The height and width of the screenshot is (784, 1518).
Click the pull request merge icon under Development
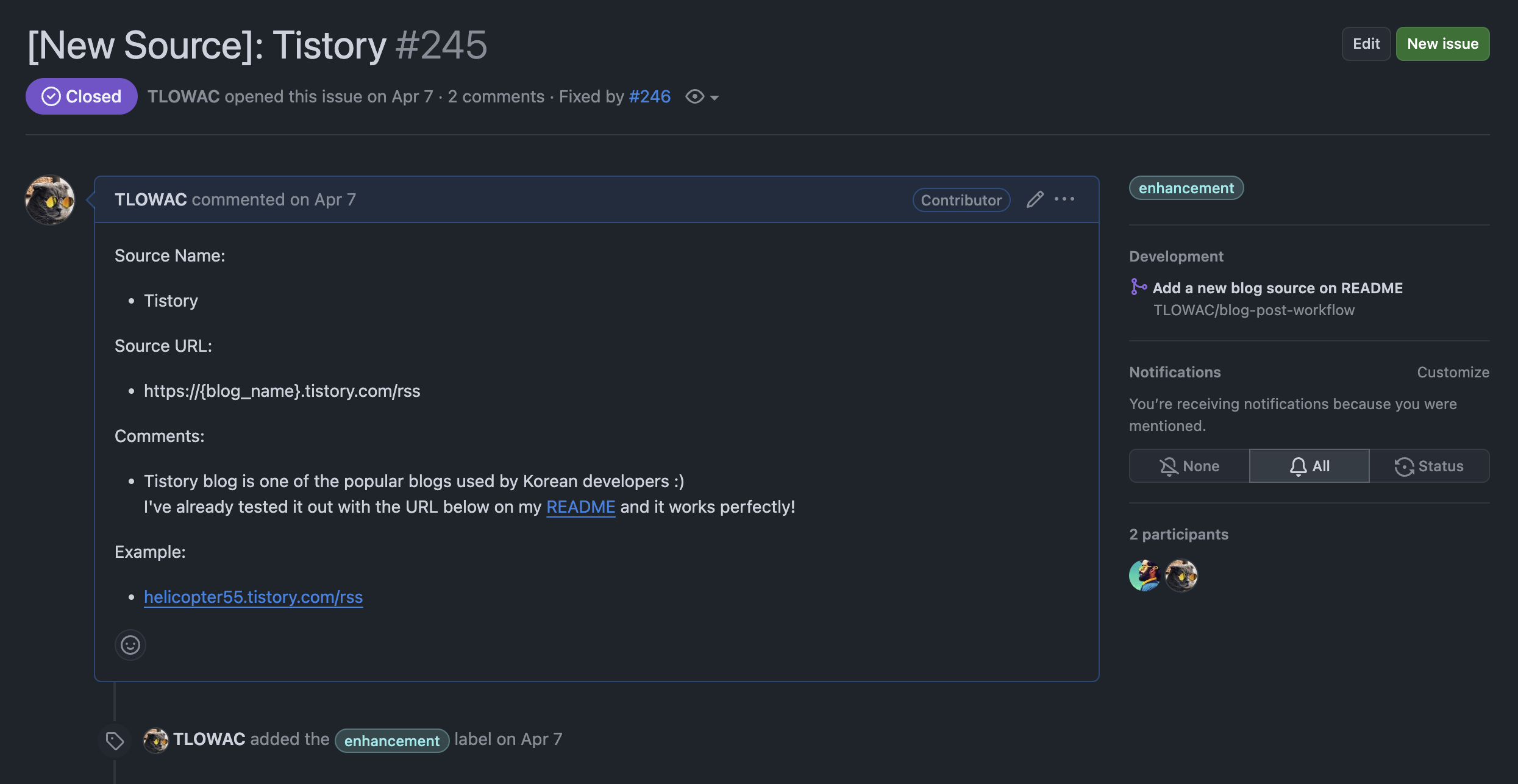pos(1138,287)
